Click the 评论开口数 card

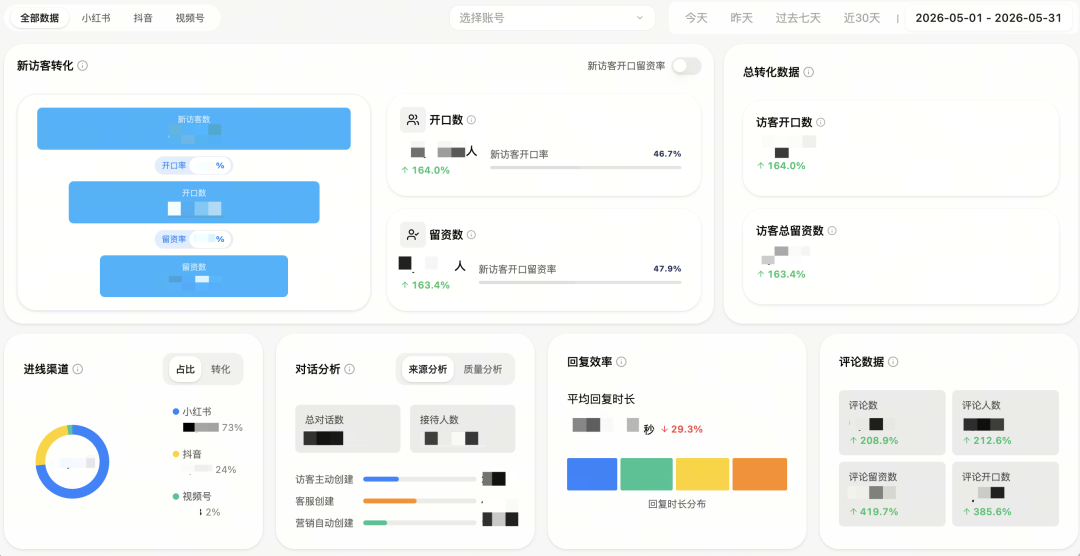pyautogui.click(x=1005, y=494)
